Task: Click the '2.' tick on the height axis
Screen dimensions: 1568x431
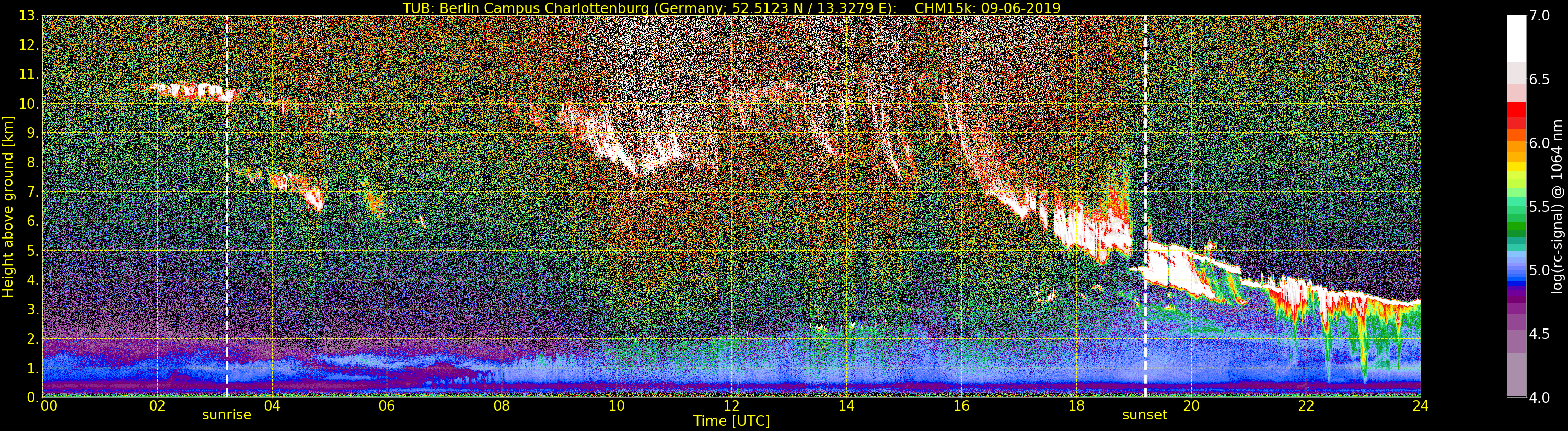Action: [32, 338]
